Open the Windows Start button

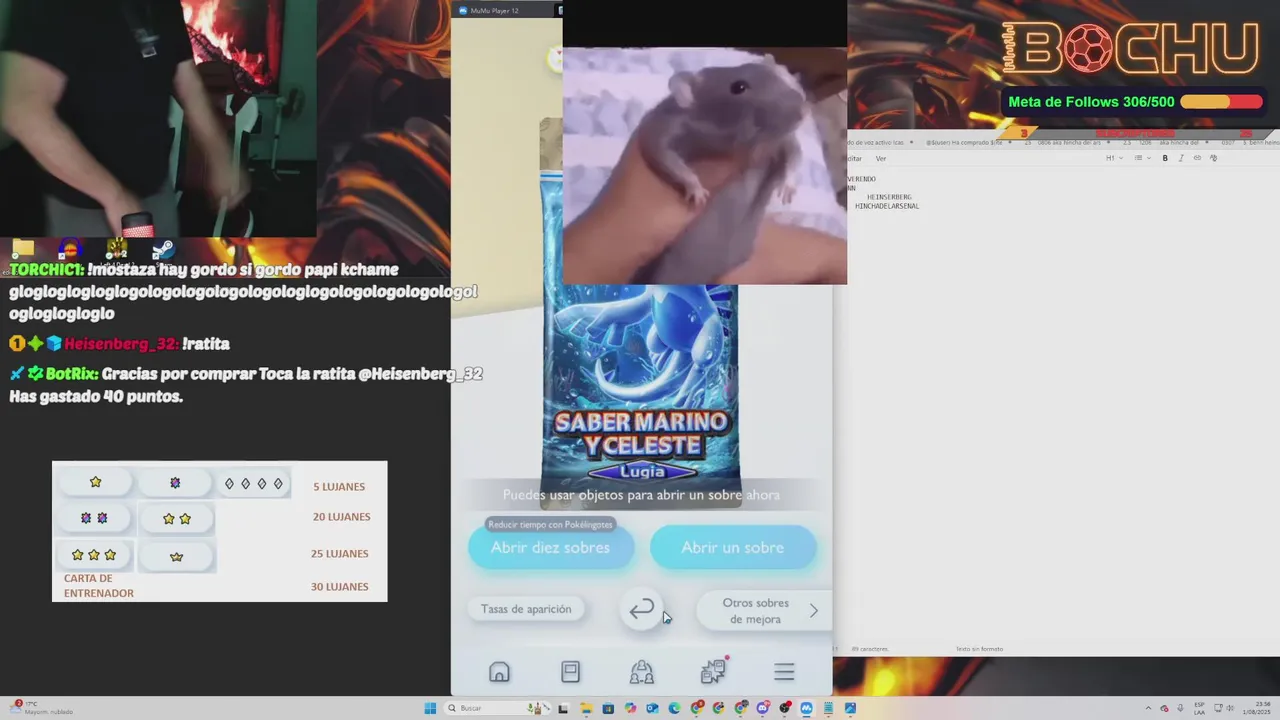430,708
